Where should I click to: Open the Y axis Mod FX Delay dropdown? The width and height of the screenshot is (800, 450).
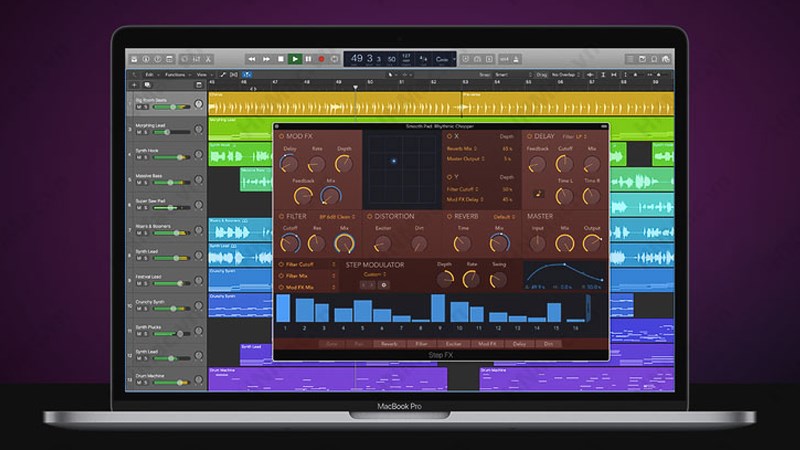(465, 199)
